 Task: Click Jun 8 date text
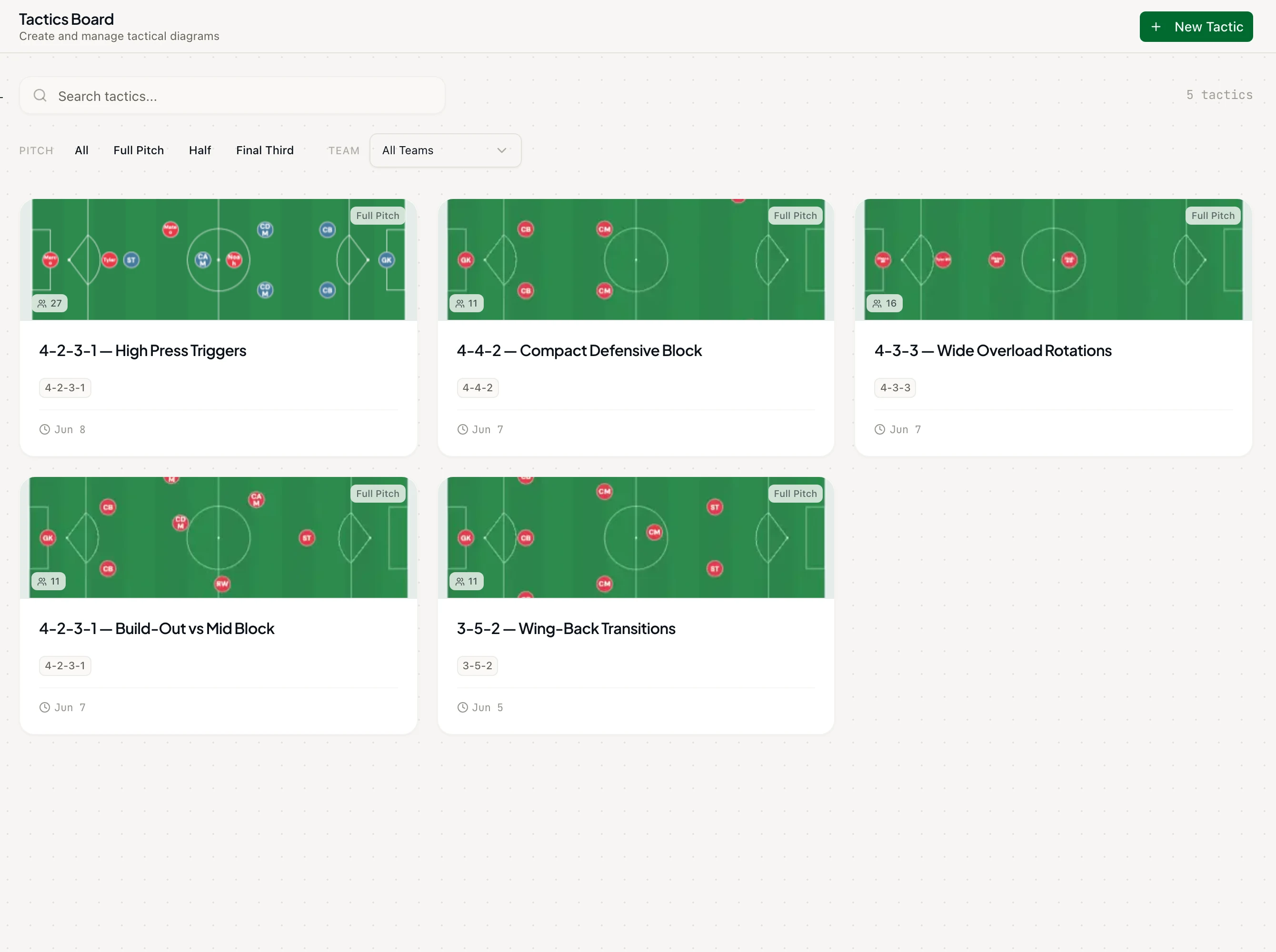[x=70, y=429]
